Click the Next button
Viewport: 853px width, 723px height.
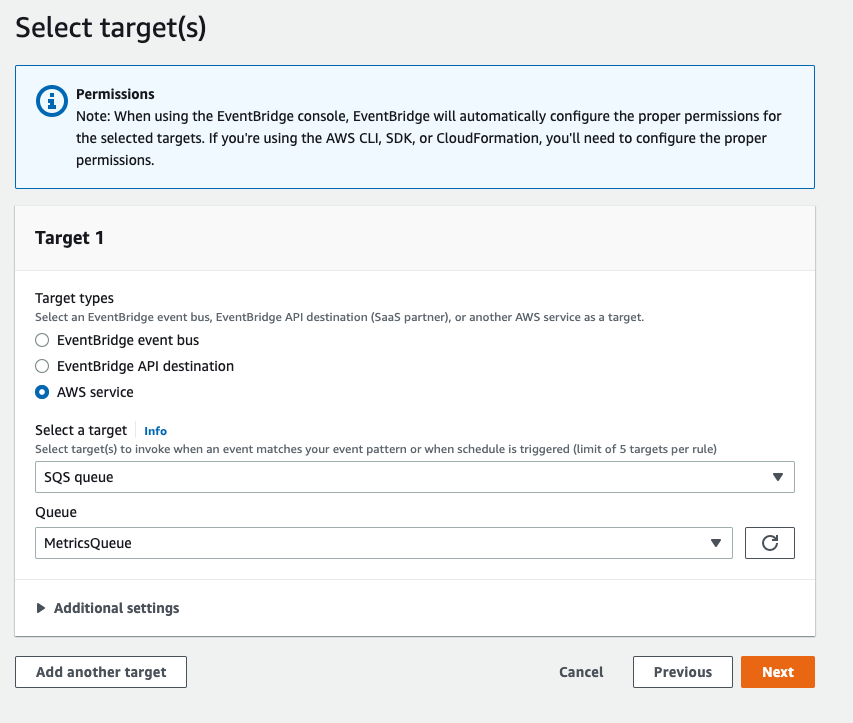[777, 672]
